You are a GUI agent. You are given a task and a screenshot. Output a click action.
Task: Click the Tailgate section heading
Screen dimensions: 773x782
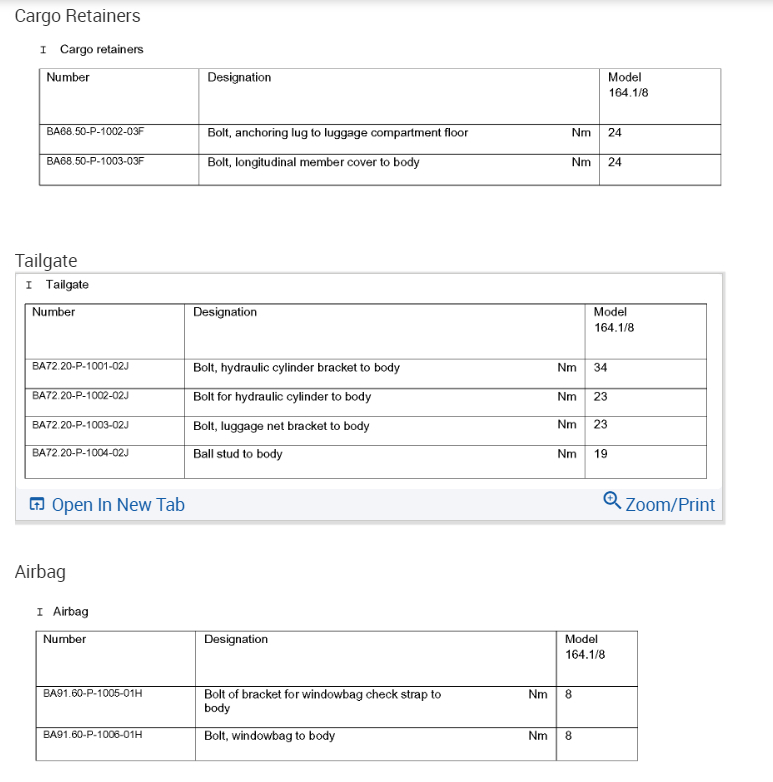pos(46,261)
